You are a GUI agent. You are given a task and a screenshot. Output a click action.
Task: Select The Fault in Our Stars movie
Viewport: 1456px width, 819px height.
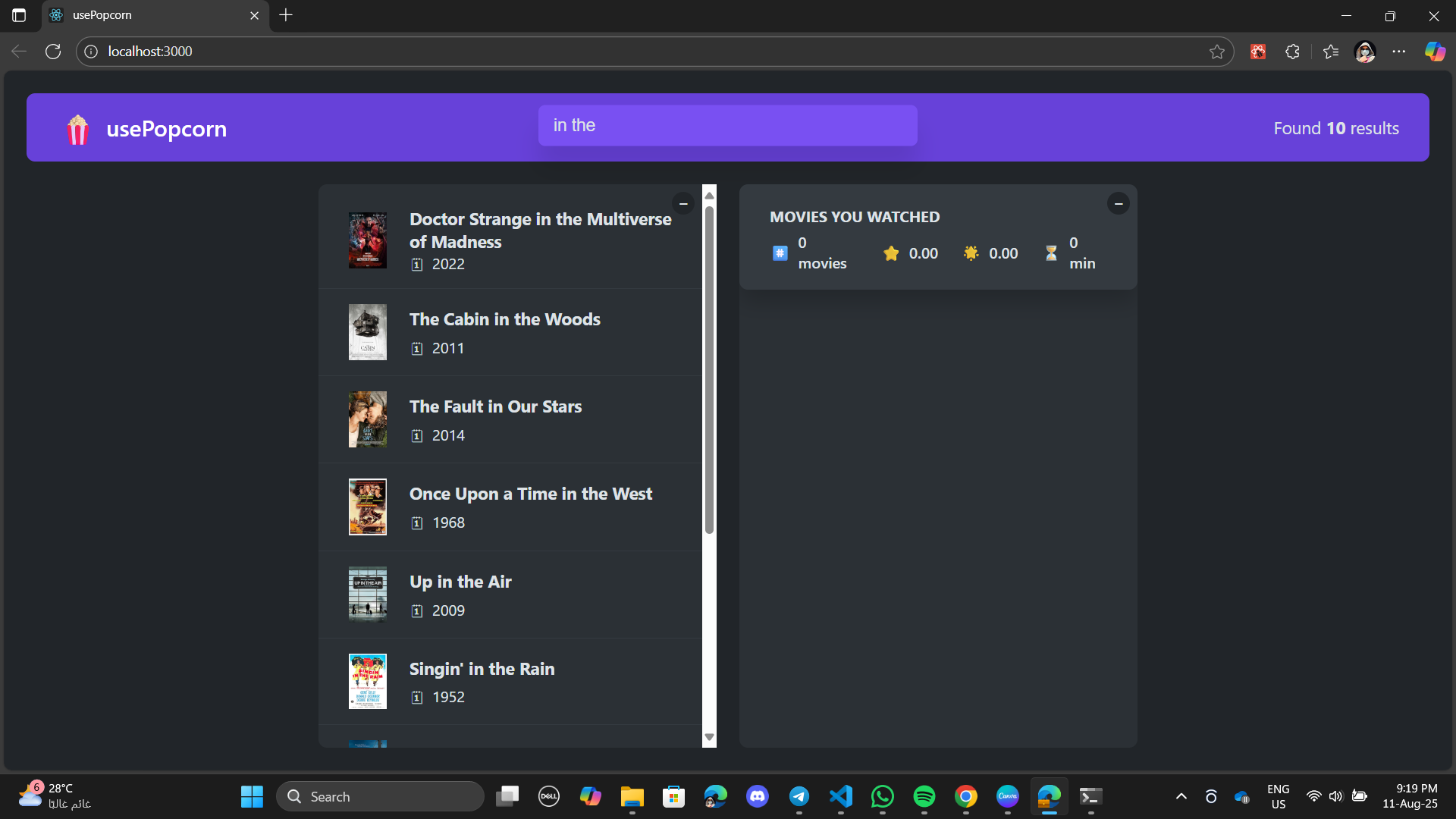(495, 407)
